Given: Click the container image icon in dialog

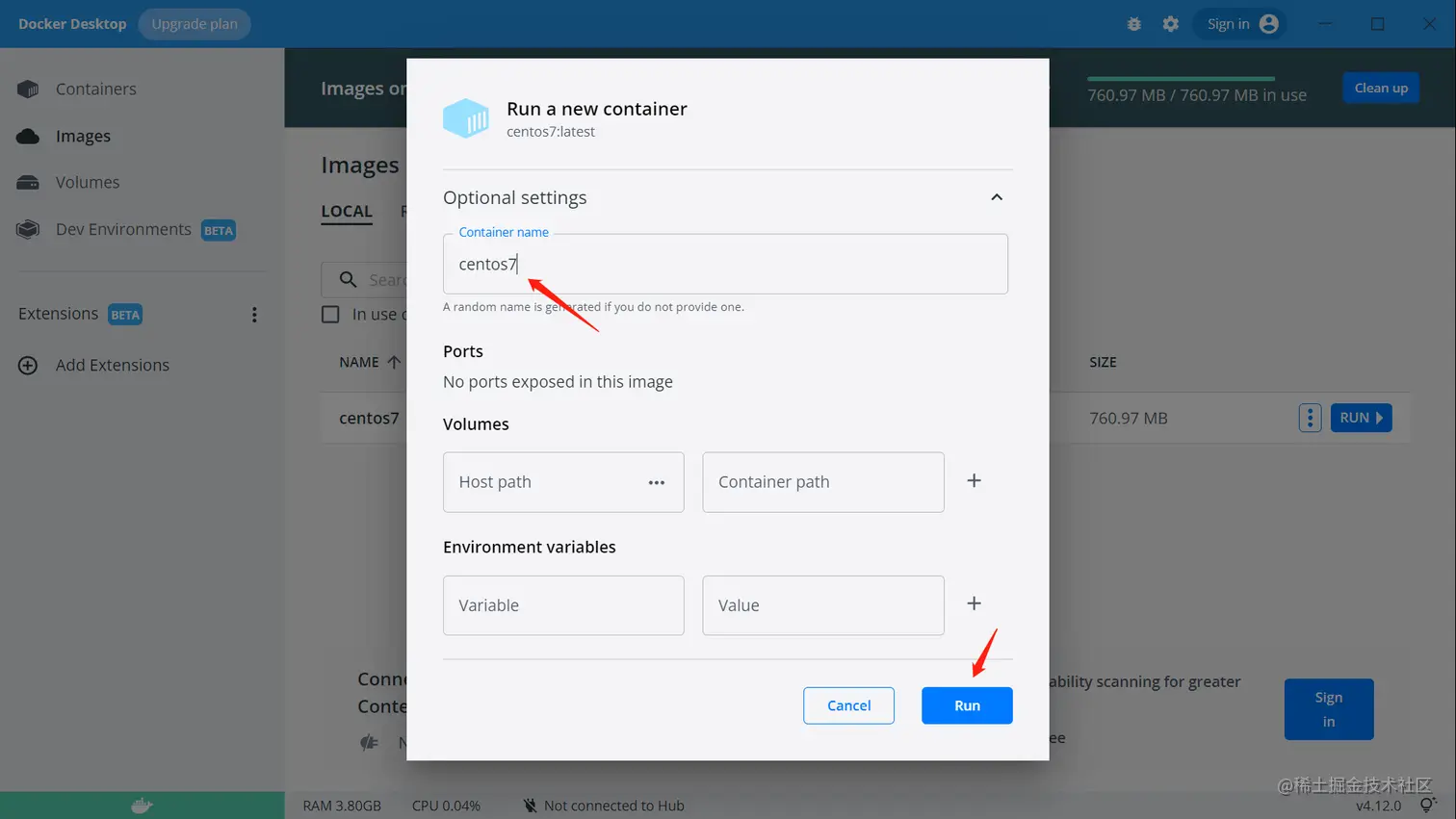Looking at the screenshot, I should click(466, 118).
